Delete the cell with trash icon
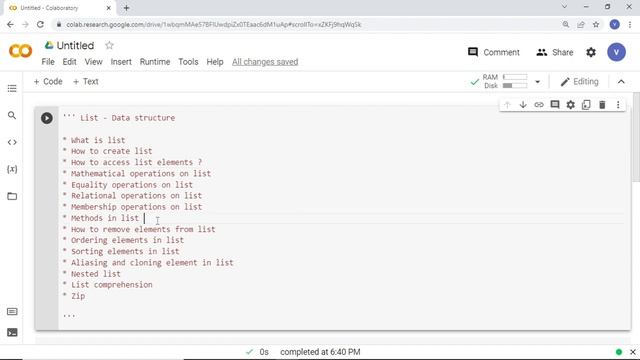Screen dimensions: 640x360 pos(602,105)
